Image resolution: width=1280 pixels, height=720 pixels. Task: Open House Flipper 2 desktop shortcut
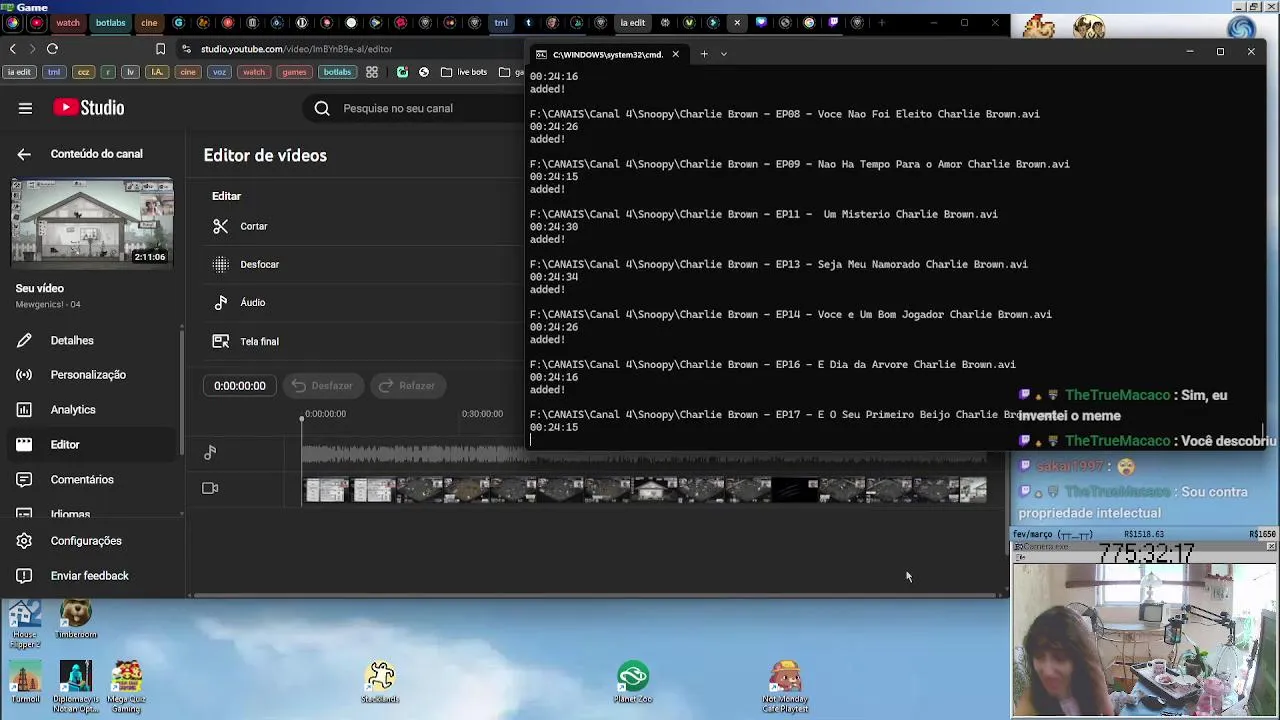click(25, 625)
